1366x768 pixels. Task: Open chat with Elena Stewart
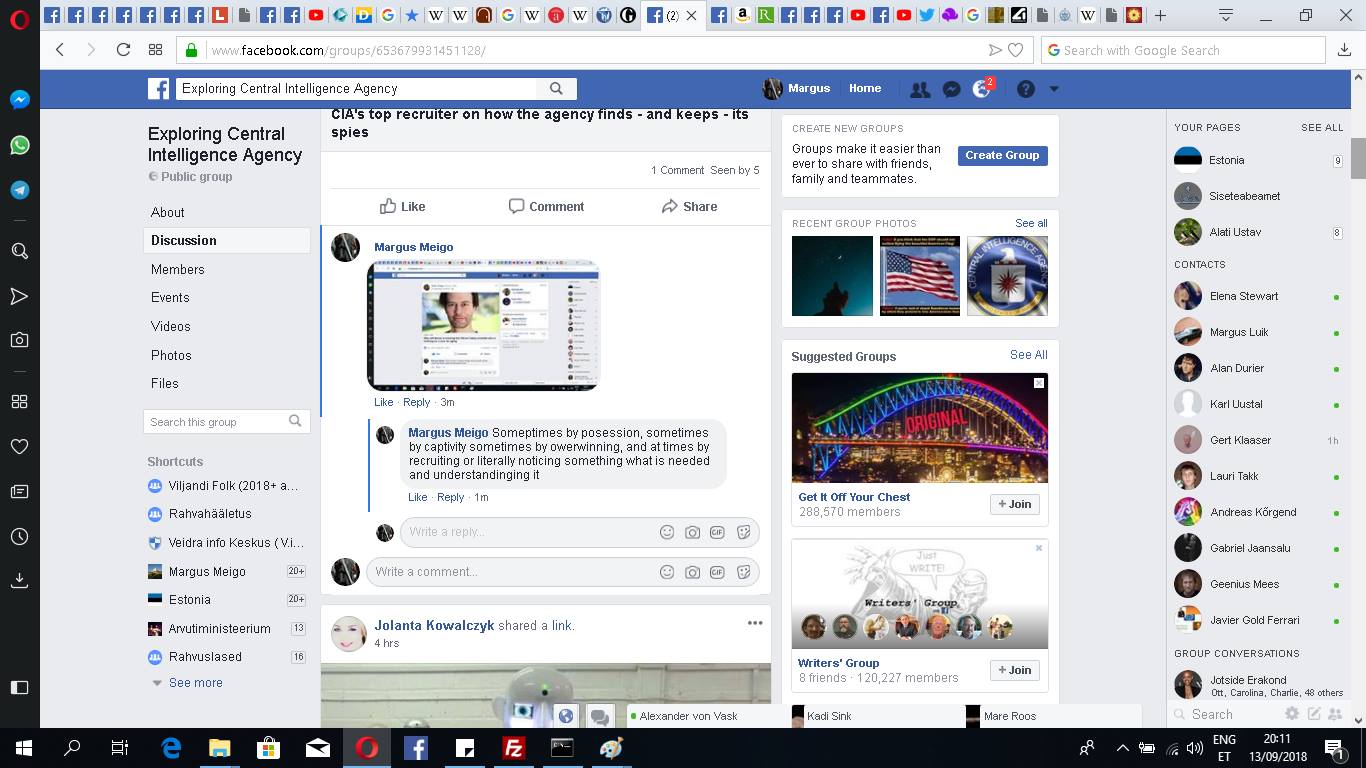coord(1244,296)
